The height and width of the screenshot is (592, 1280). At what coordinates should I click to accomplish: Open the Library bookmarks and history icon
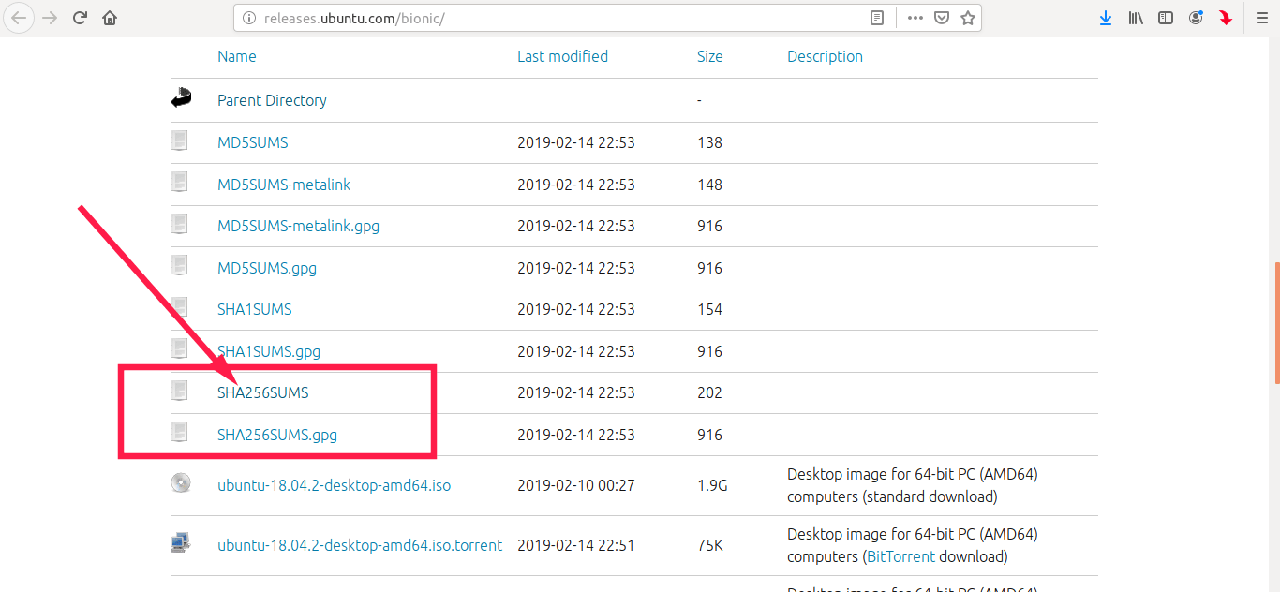pos(1135,18)
